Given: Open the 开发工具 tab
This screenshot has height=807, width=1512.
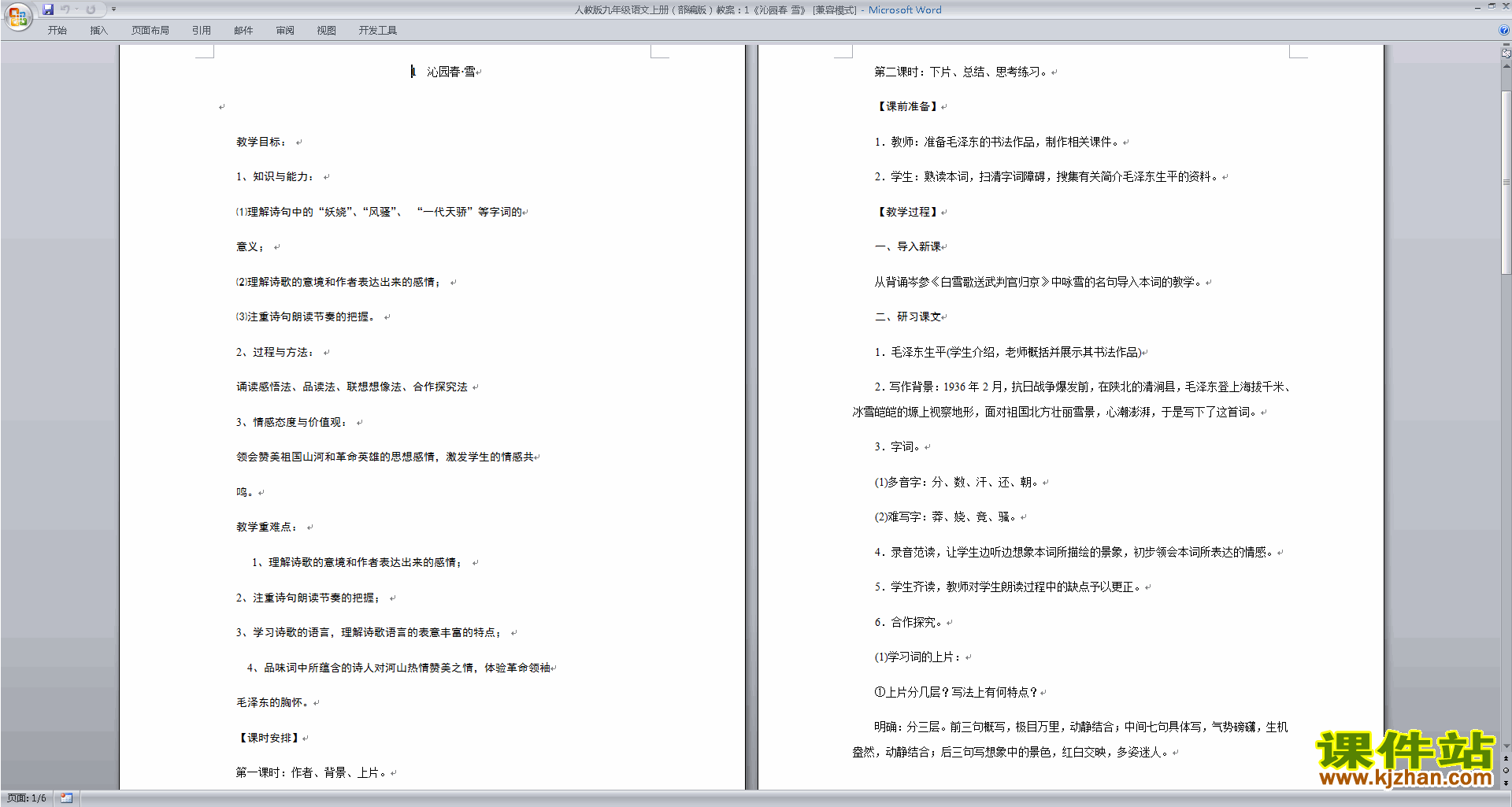Looking at the screenshot, I should coord(378,31).
